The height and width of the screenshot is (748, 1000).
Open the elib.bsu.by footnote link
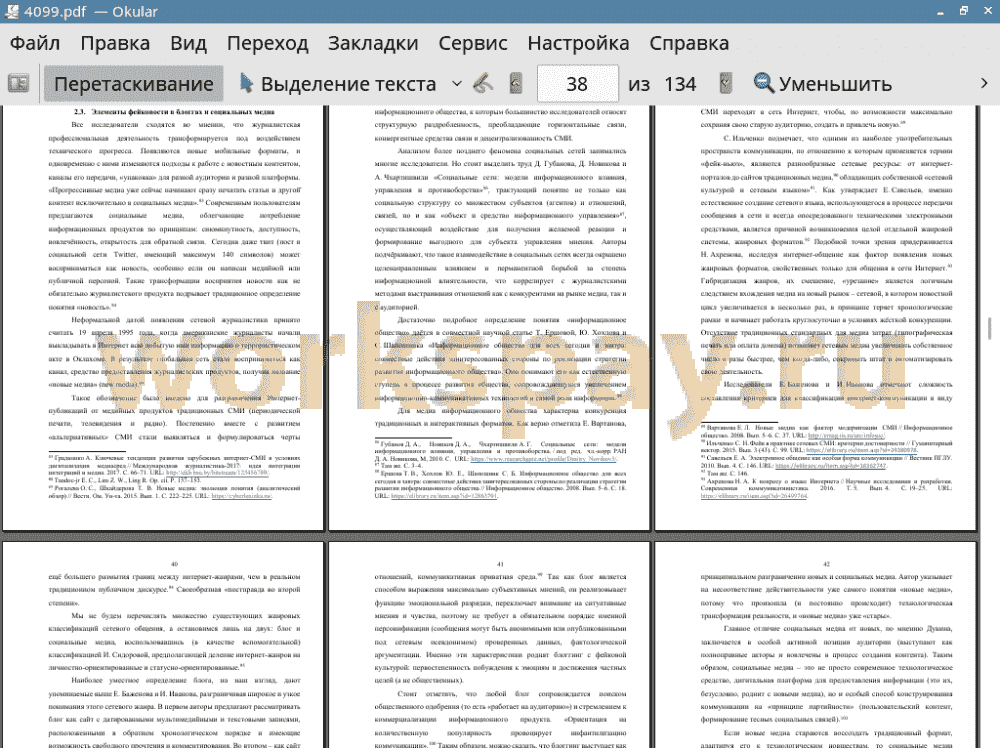coord(217,473)
